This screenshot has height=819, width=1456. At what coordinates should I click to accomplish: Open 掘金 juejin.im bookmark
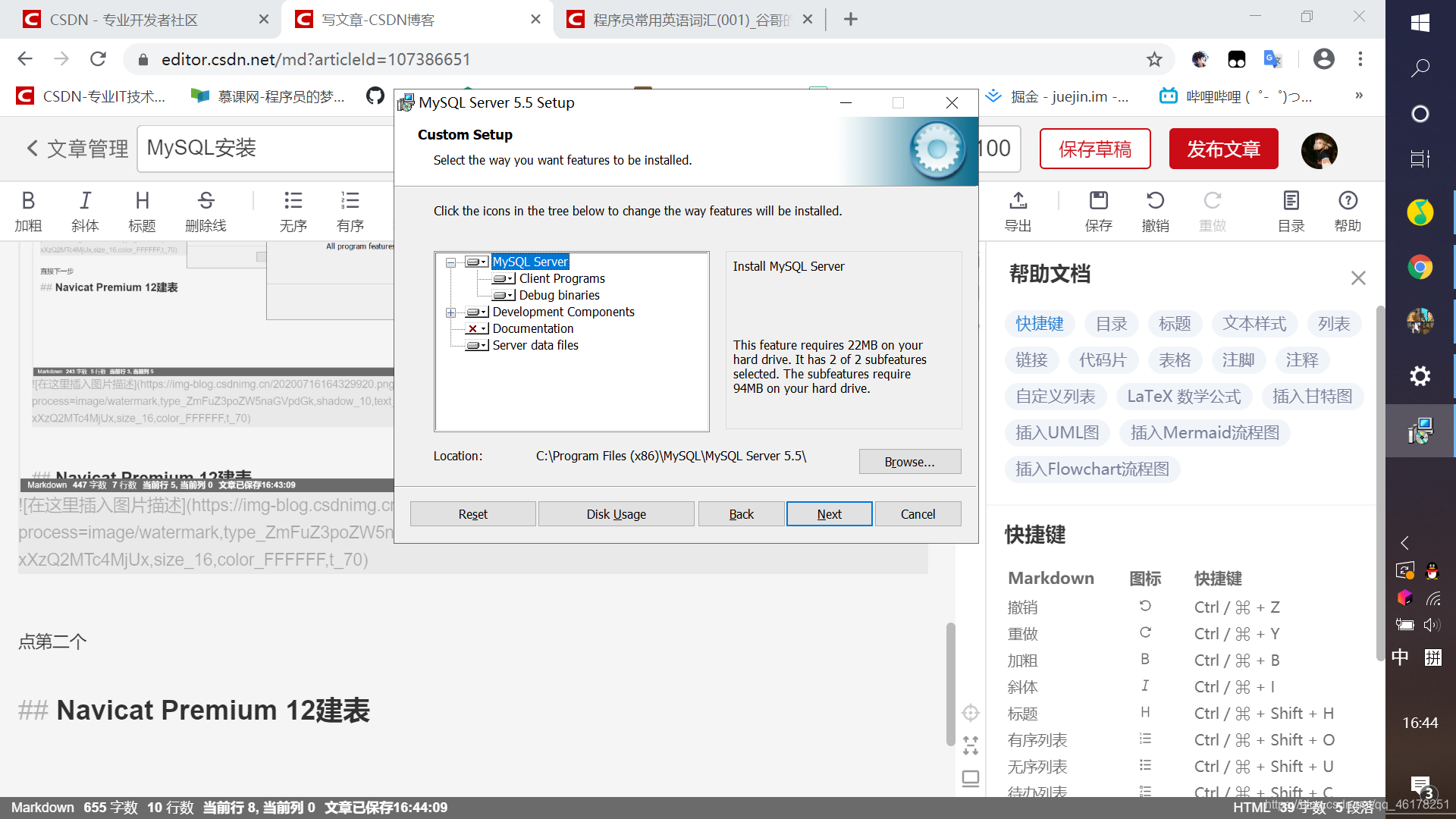1057,96
